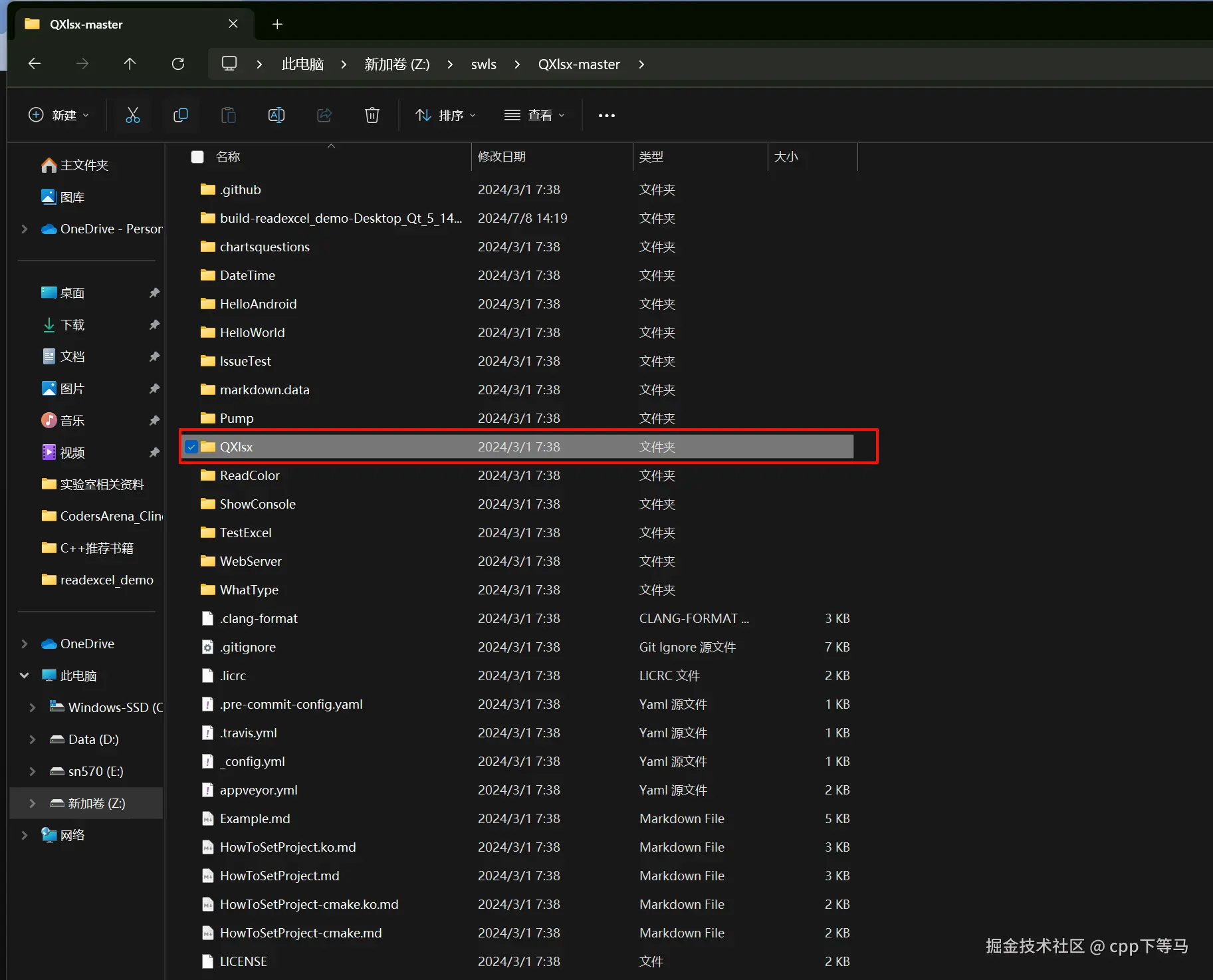This screenshot has width=1213, height=980.
Task: Open the 查看 view dropdown
Action: click(534, 116)
